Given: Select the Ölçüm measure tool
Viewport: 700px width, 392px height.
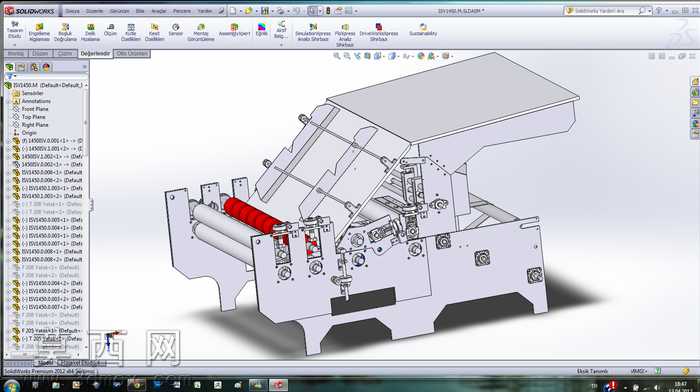Looking at the screenshot, I should pos(110,30).
